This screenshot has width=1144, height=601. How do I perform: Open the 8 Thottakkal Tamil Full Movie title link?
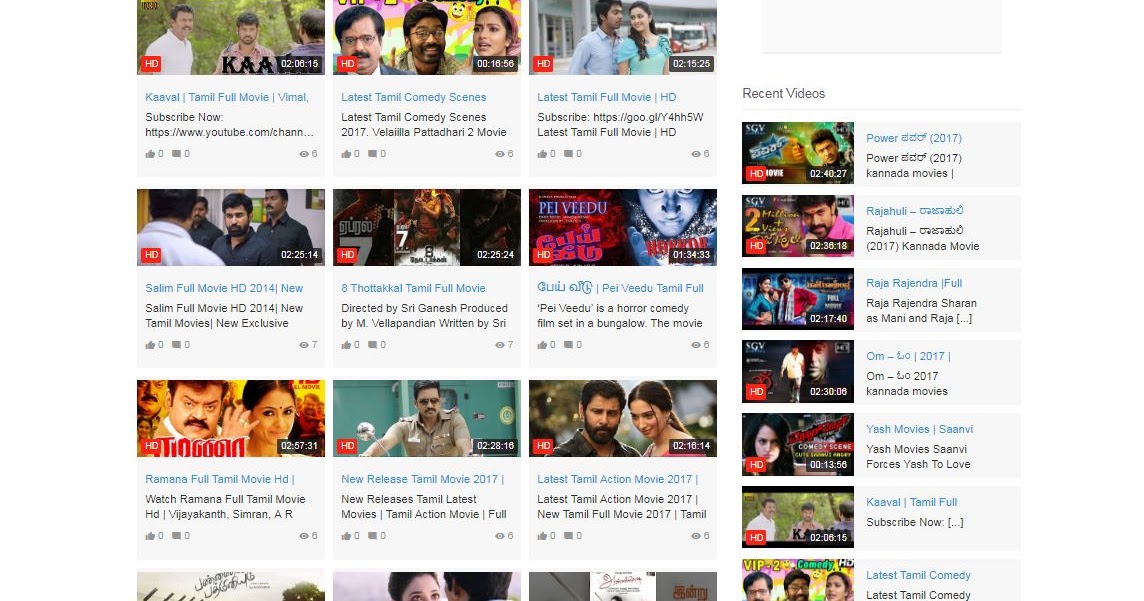coord(413,288)
